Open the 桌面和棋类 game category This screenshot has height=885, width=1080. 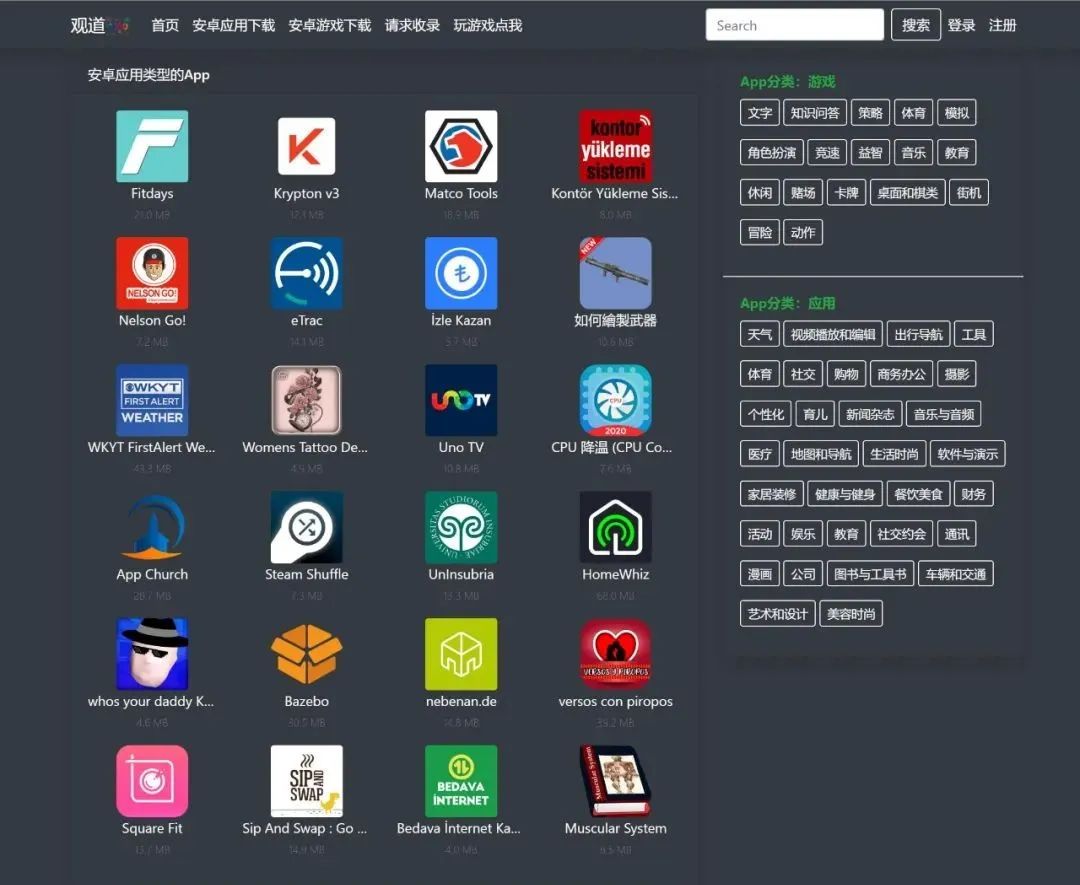pyautogui.click(x=907, y=193)
